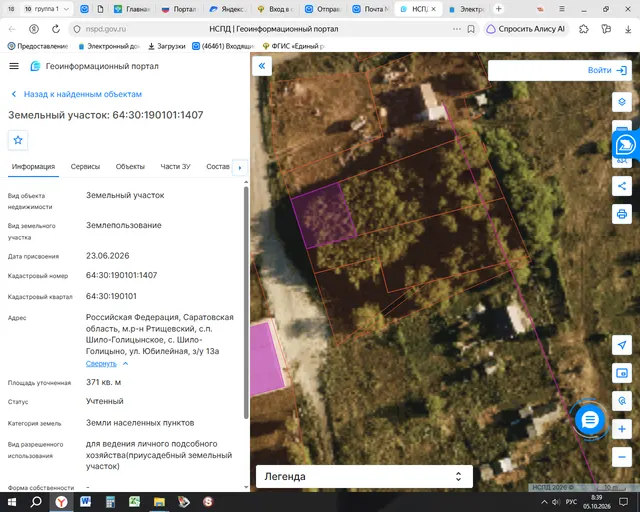This screenshot has width=640, height=512.
Task: Add land parcel to favorites with star
Action: [x=18, y=140]
